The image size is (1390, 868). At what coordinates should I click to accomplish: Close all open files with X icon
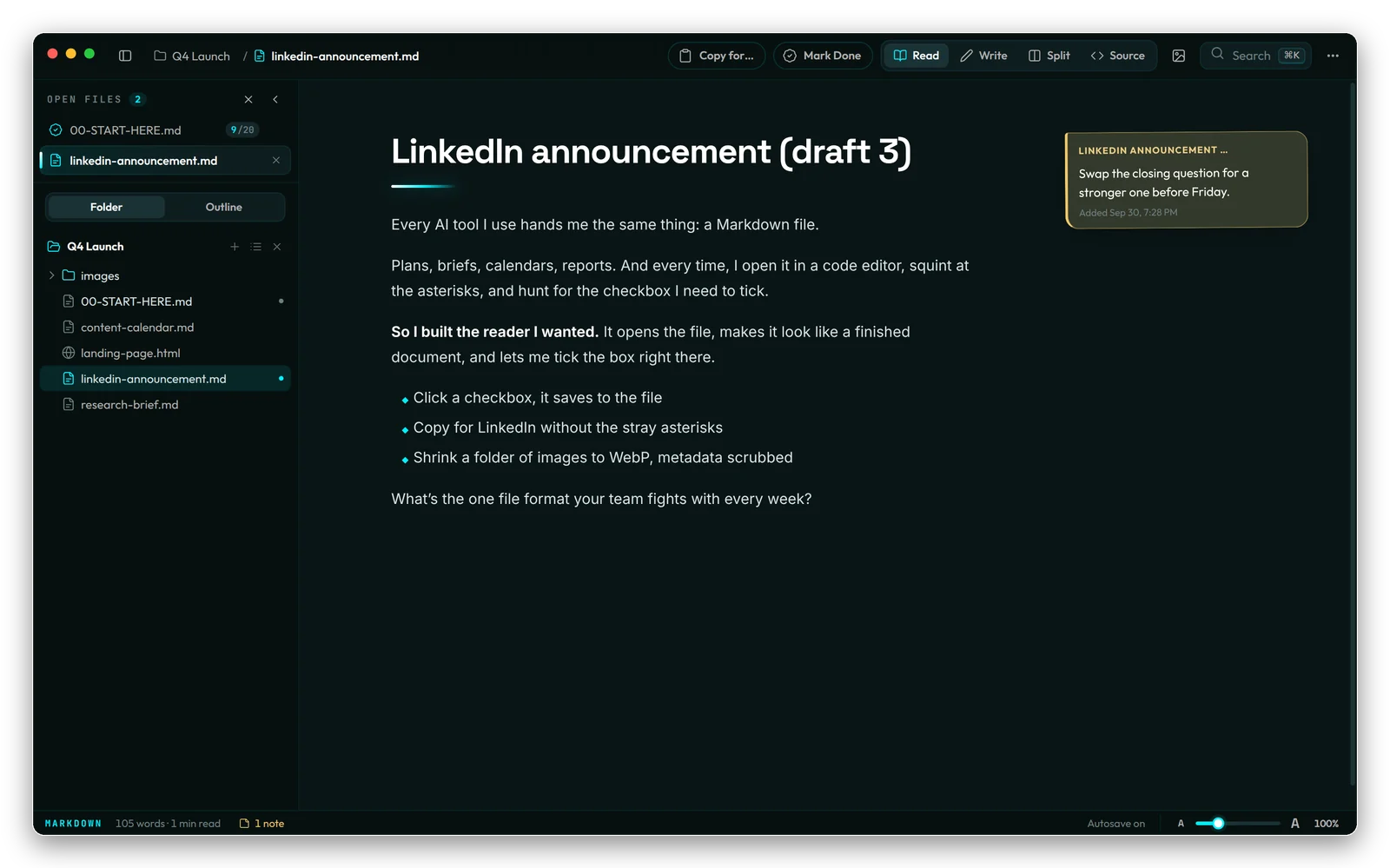(x=248, y=99)
